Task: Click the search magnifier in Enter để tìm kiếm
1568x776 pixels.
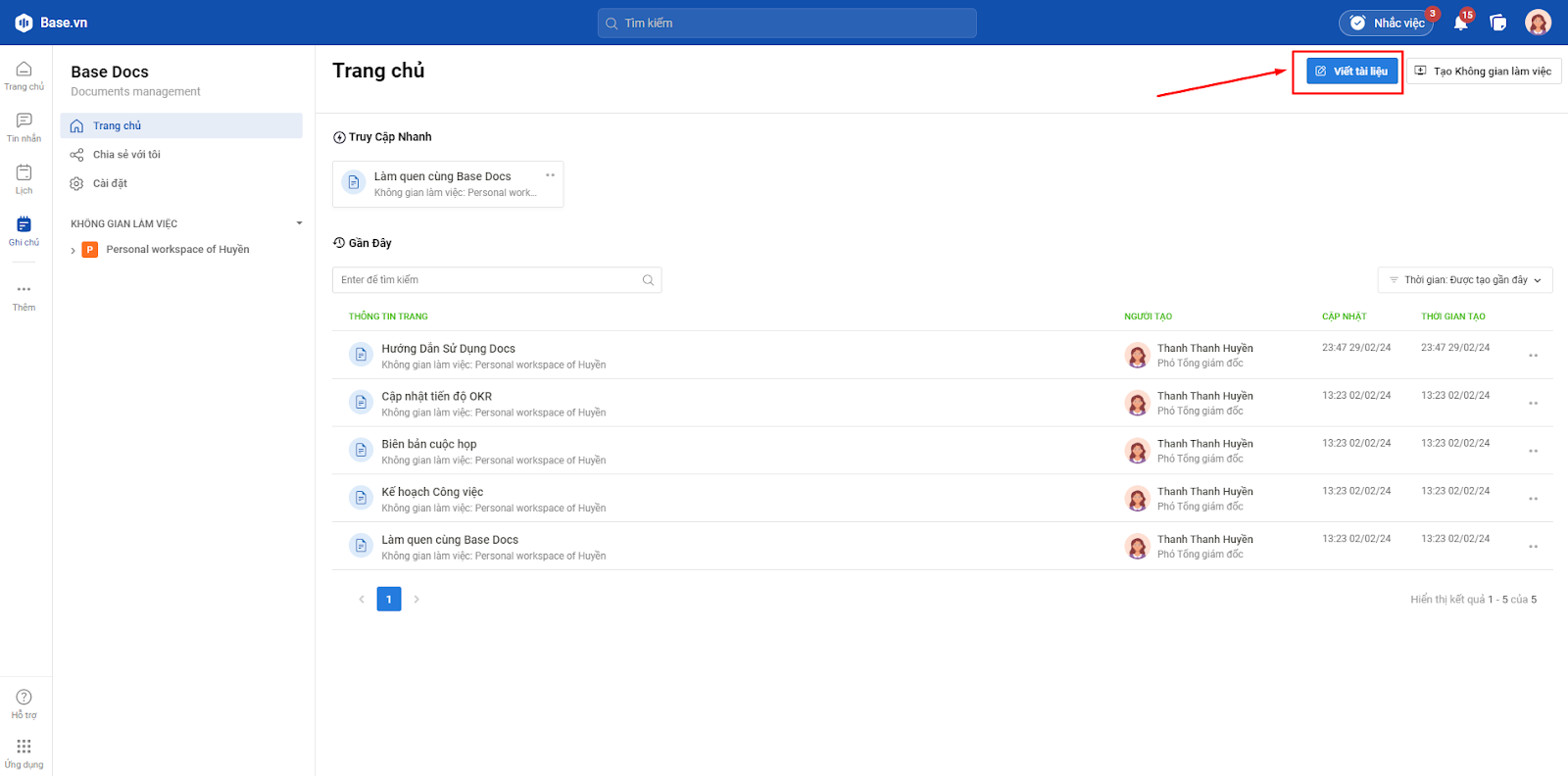Action: pos(648,280)
